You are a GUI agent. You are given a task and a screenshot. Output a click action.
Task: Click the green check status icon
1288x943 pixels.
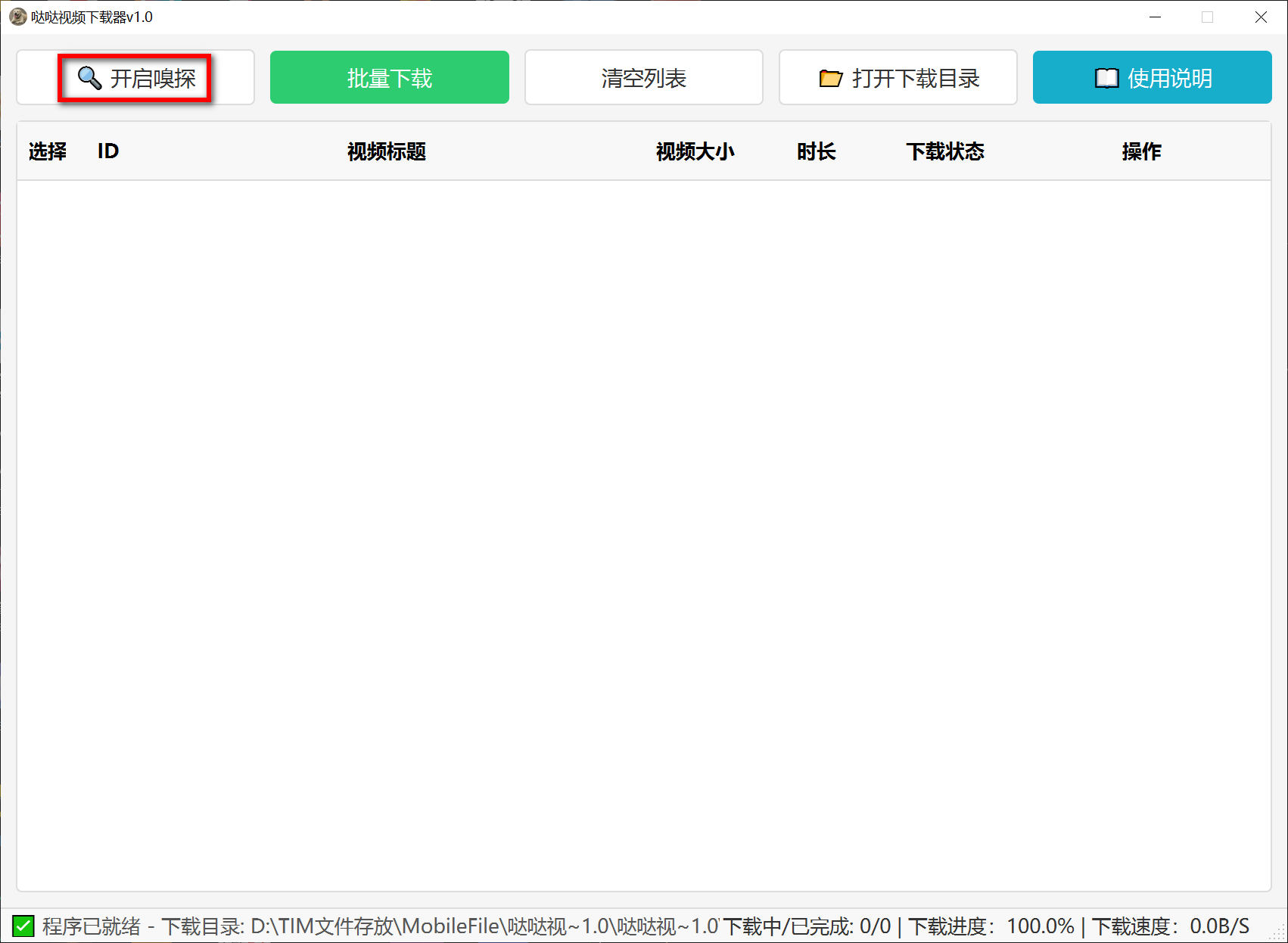(x=23, y=926)
